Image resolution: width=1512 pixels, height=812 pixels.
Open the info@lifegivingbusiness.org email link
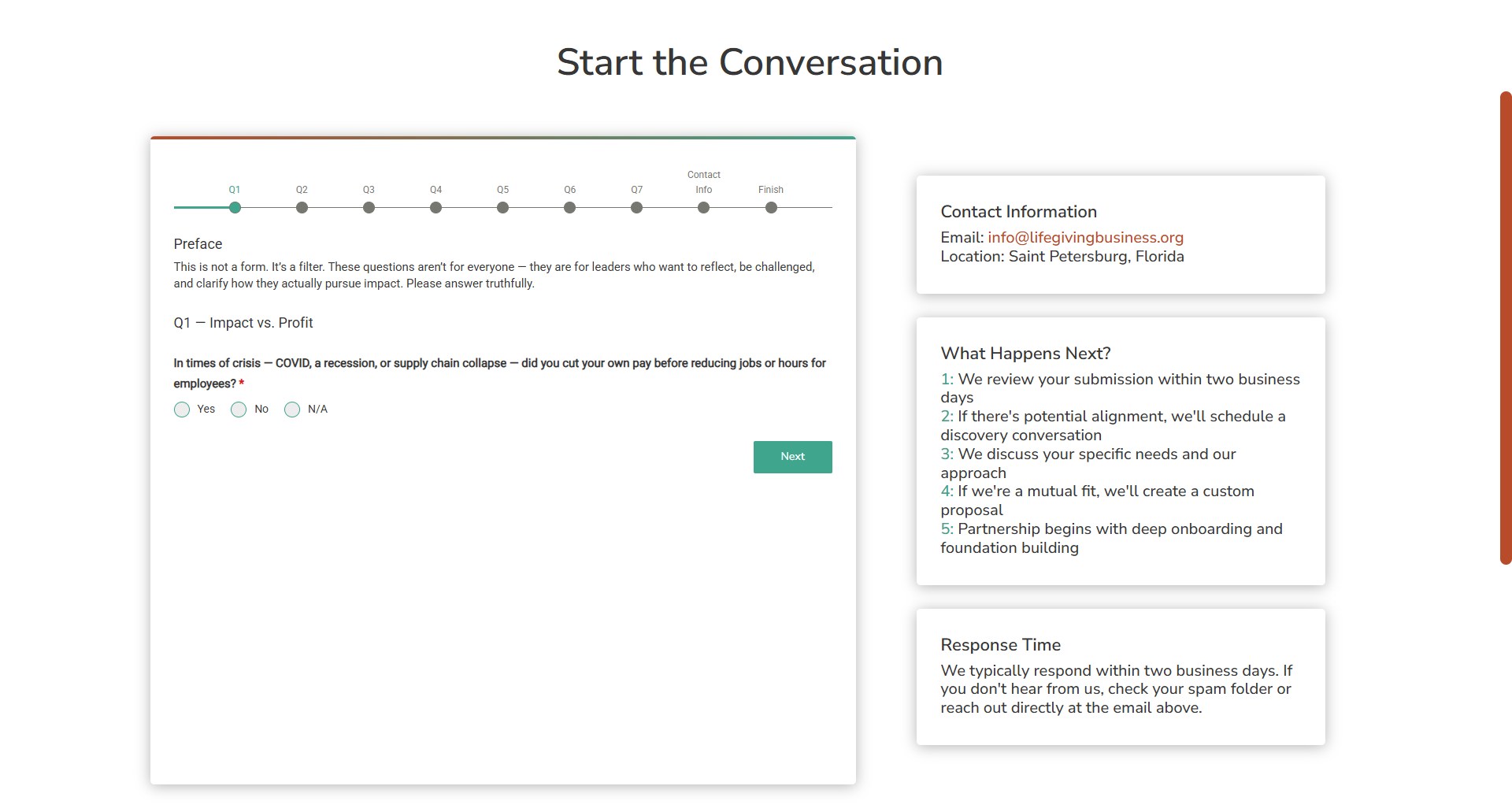(x=1085, y=238)
